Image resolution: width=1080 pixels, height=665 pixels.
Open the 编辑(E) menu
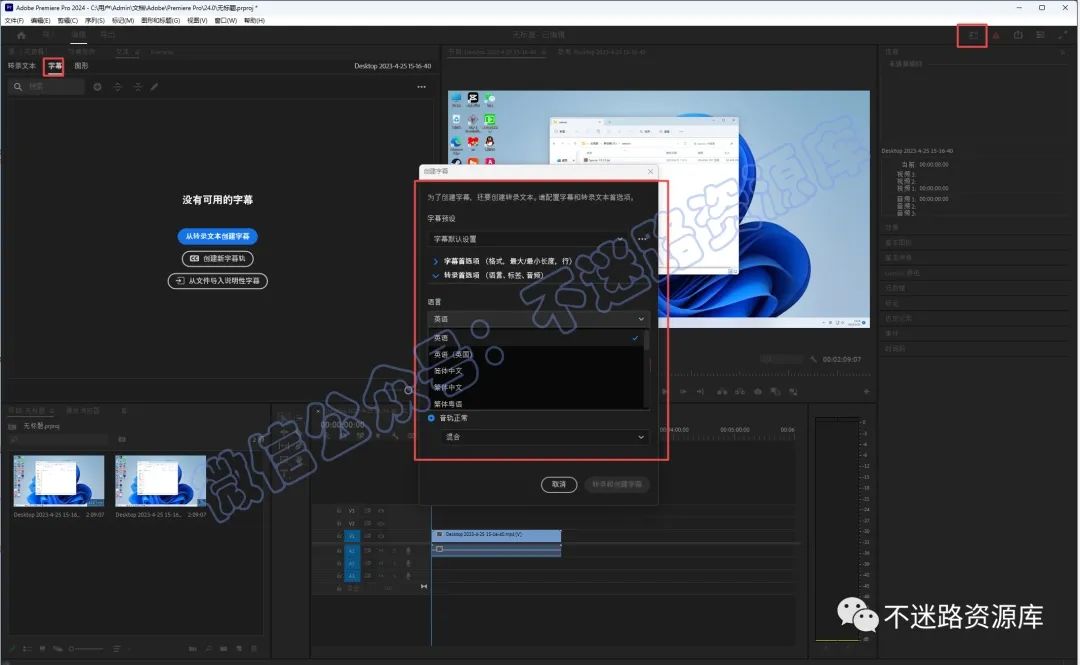tap(40, 21)
